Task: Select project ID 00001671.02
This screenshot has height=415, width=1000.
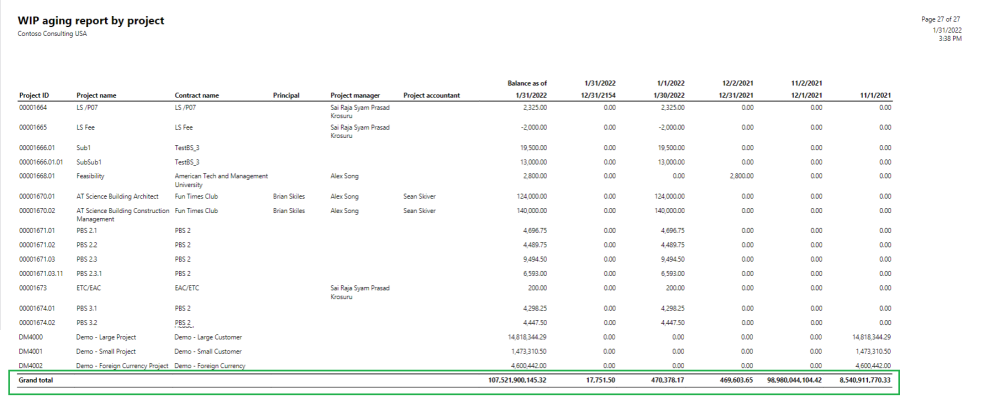Action: pos(37,245)
